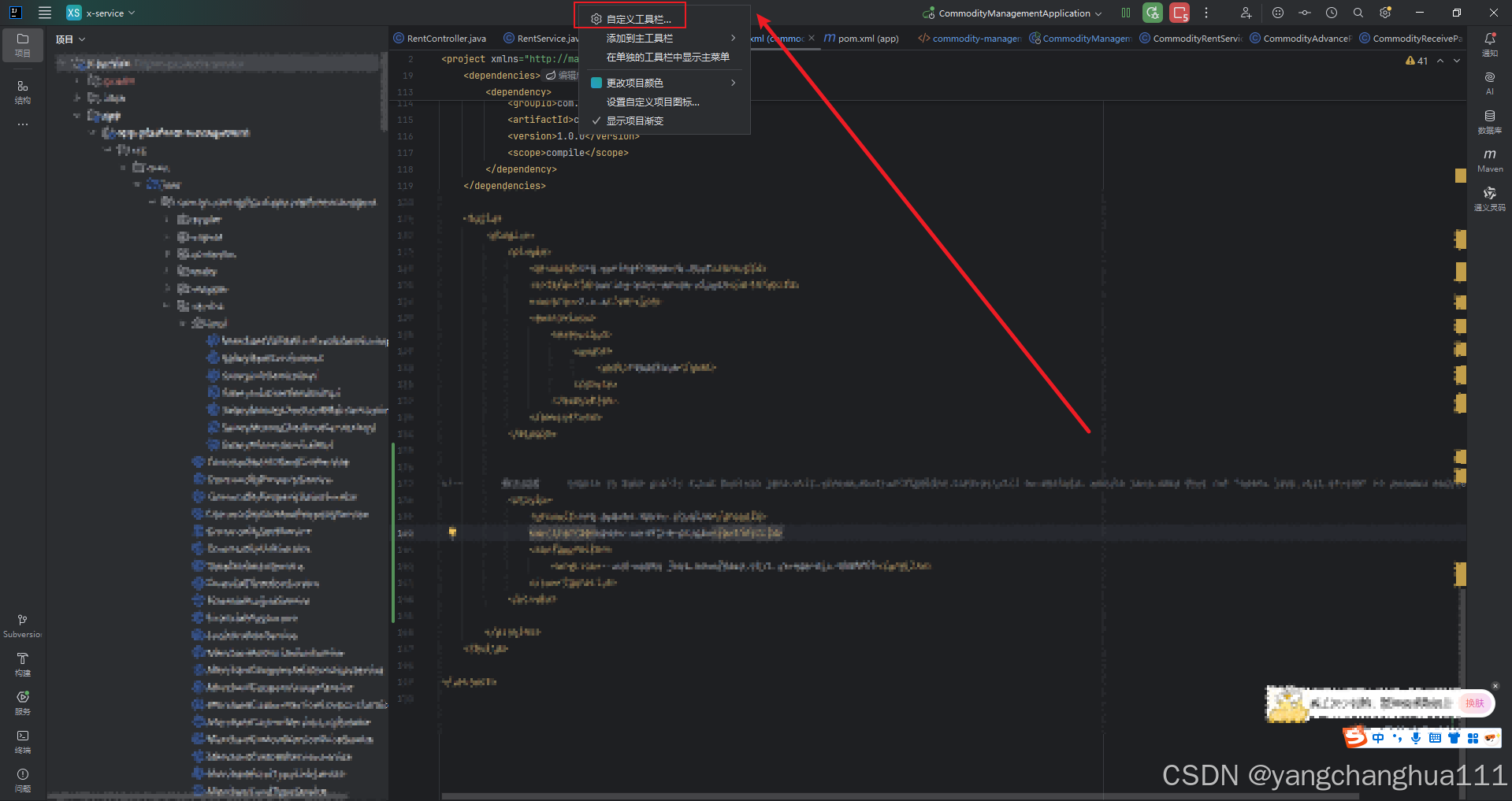Image resolution: width=1512 pixels, height=801 pixels.
Task: Click the project tree vertical scrollbar
Action: click(x=385, y=91)
